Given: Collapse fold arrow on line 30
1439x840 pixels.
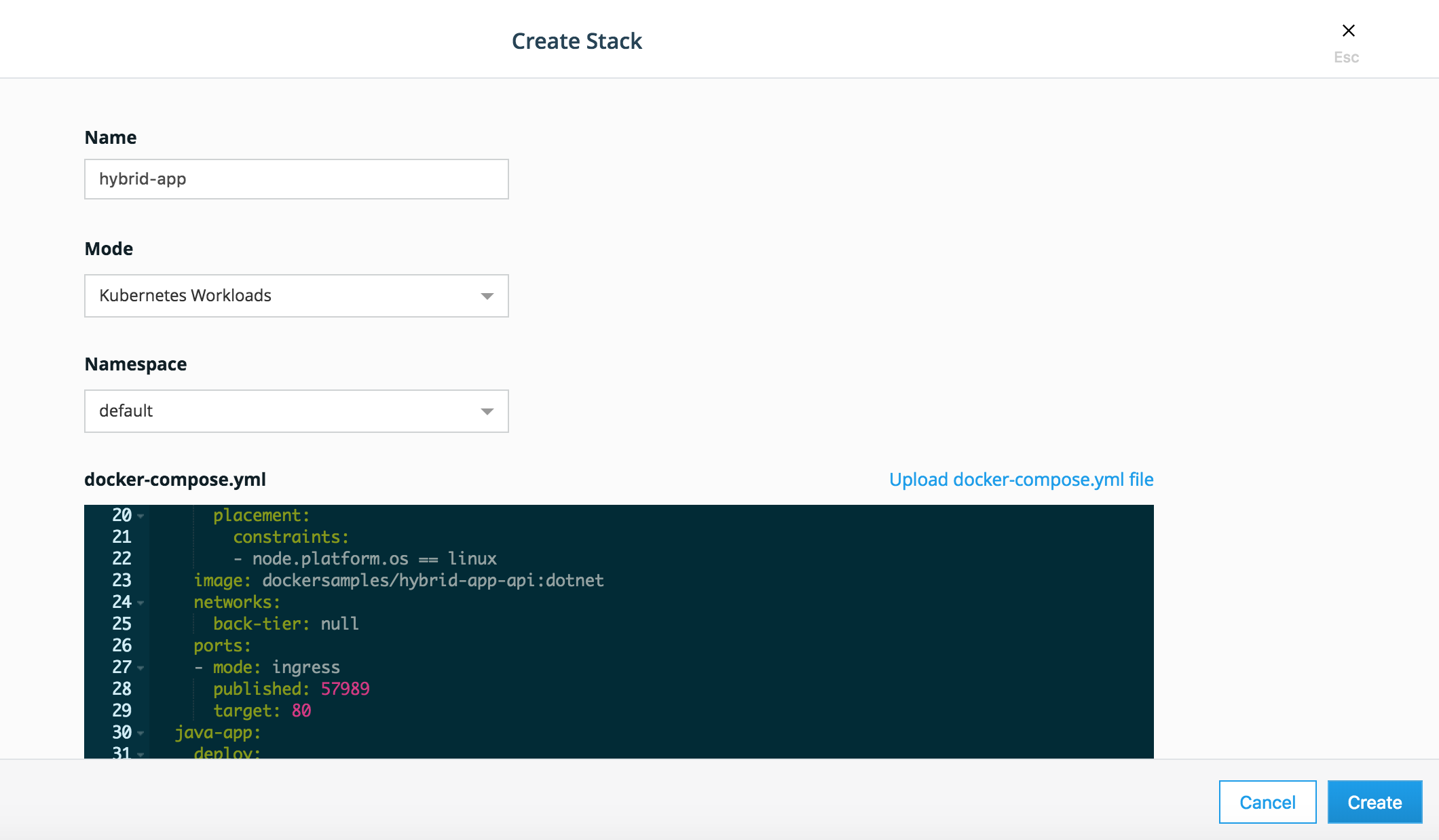Looking at the screenshot, I should pos(141,733).
